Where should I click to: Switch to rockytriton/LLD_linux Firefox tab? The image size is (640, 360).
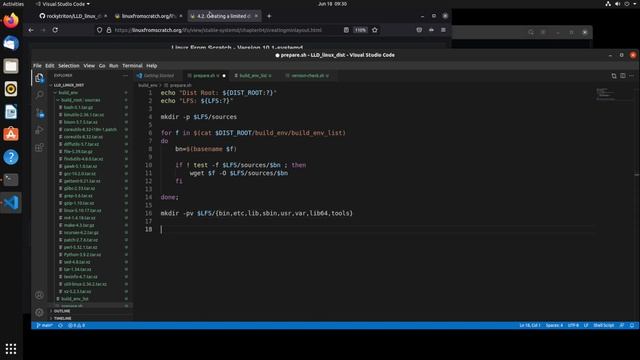[72, 16]
